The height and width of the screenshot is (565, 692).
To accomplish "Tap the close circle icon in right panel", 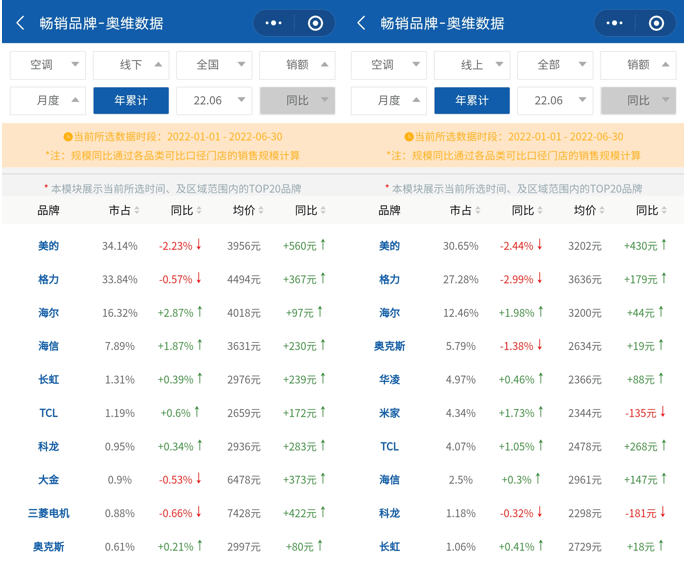I will 656,23.
